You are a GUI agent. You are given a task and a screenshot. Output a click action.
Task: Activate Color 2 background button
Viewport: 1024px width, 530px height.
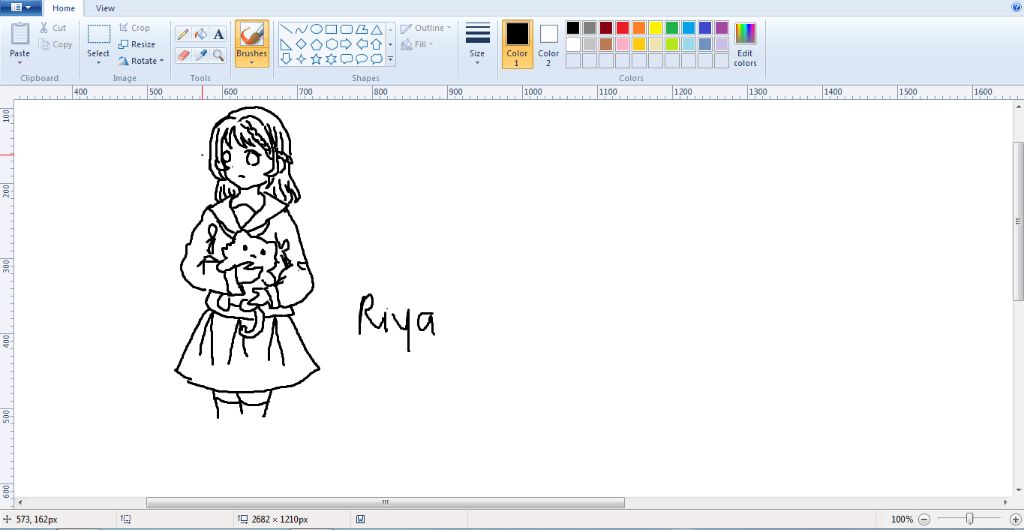coord(549,44)
